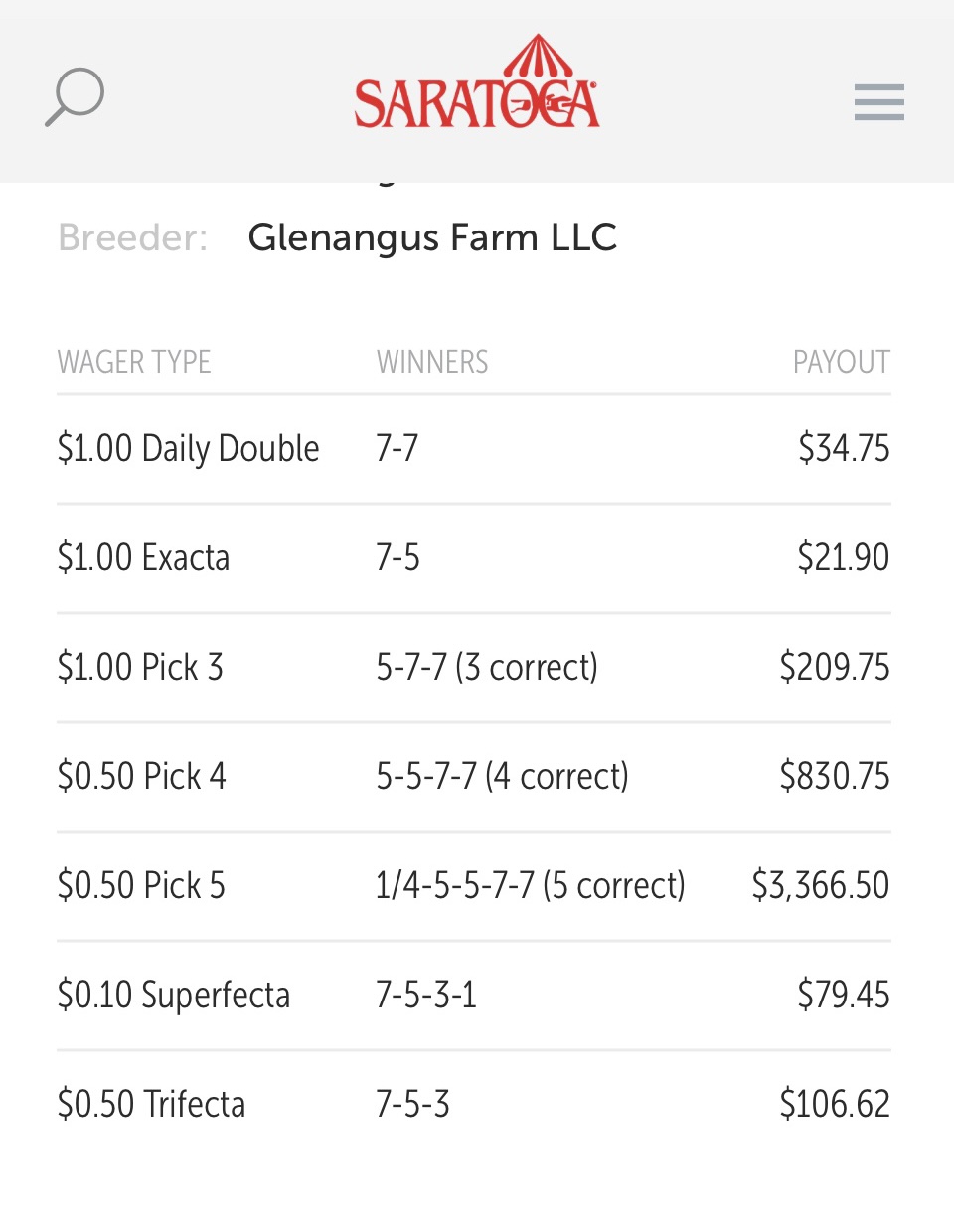Click the $0.10 Superfecta wager label
Viewport: 954px width, 1232px height.
click(174, 996)
